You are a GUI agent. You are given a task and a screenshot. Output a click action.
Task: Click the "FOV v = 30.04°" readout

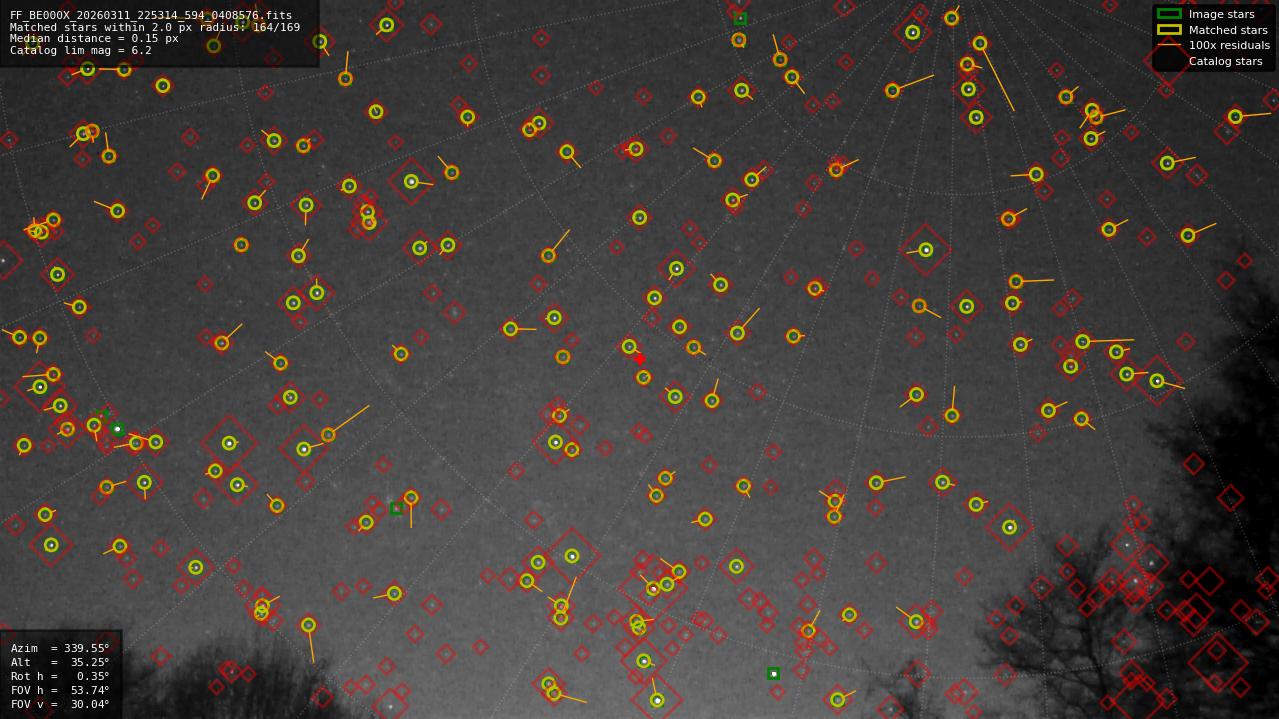[60, 704]
